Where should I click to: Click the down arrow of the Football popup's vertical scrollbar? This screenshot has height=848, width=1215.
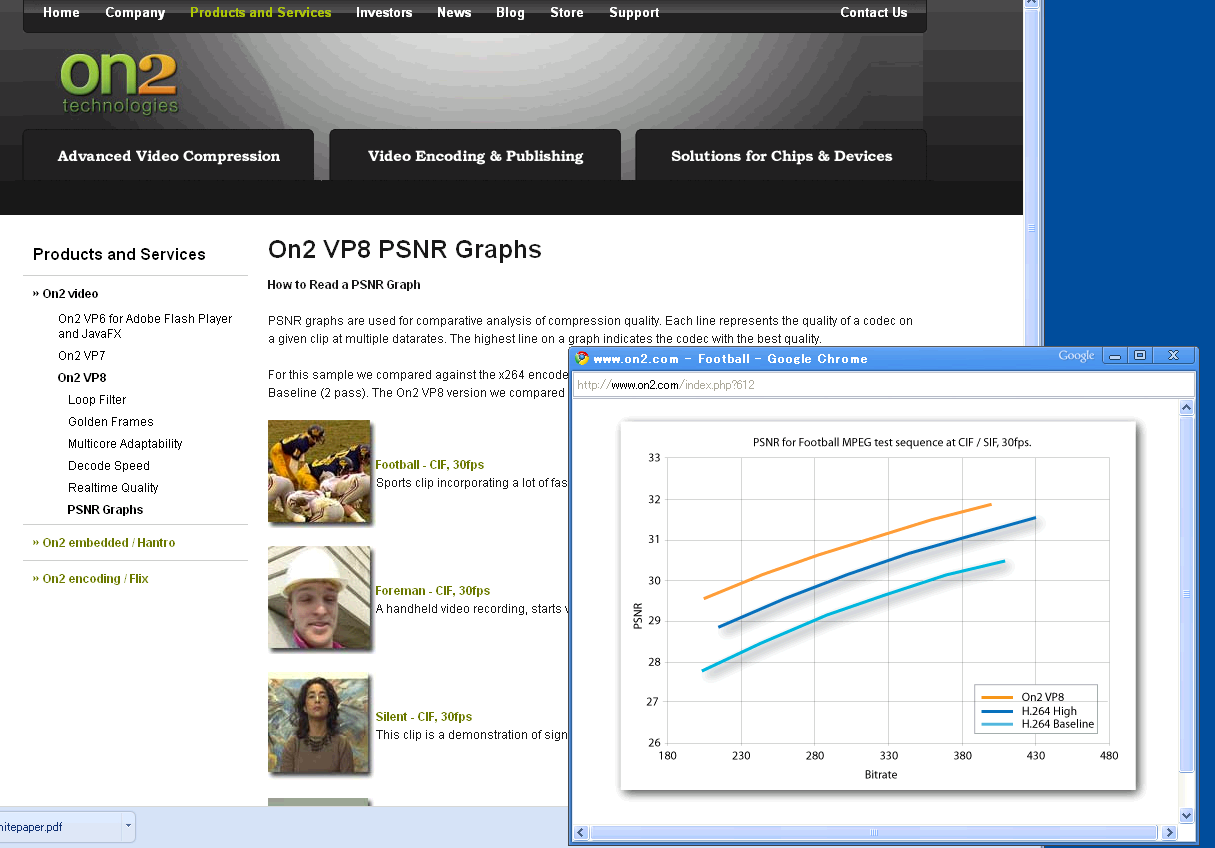coord(1187,815)
